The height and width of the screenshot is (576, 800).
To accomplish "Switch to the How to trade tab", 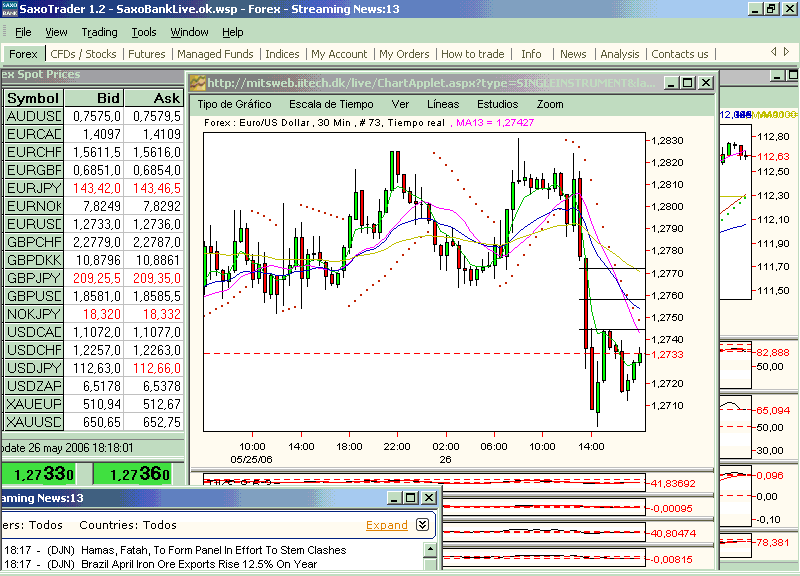I will (x=472, y=54).
